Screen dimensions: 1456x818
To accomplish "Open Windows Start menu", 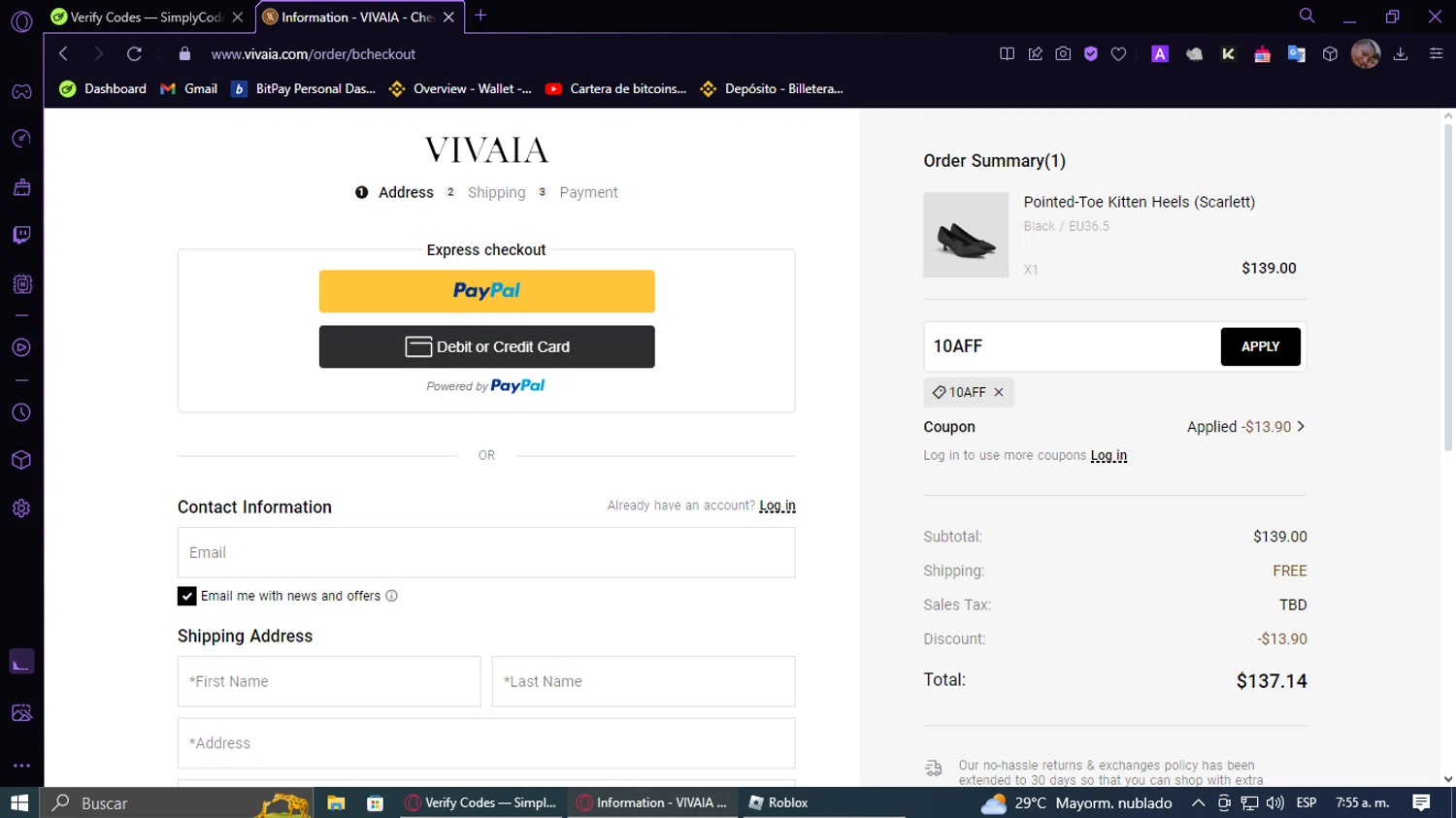I will (19, 802).
